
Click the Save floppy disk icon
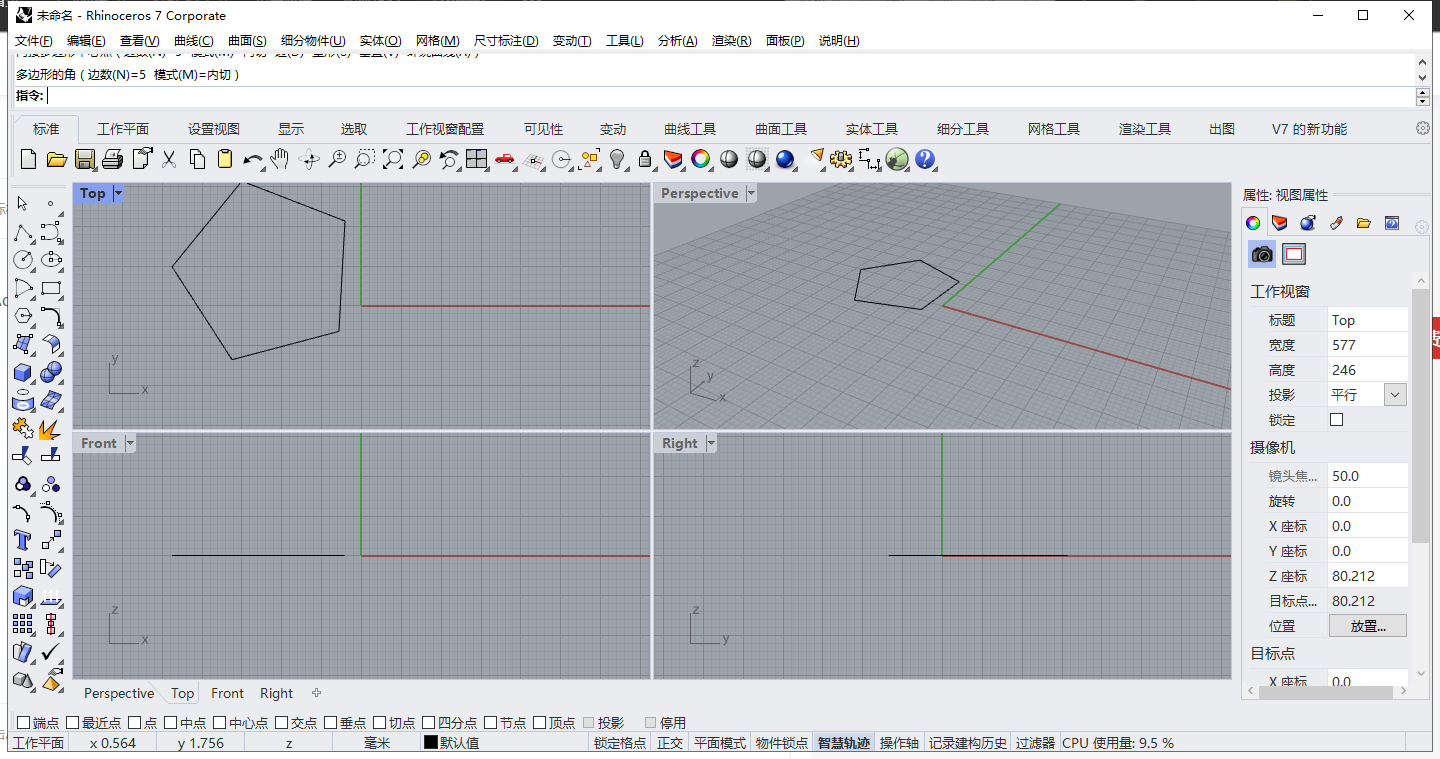tap(84, 159)
